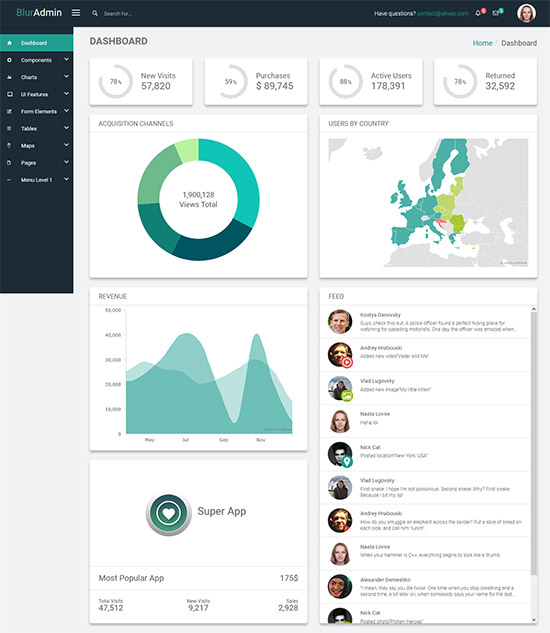Click the Pages document icon
Screen dimensions: 550x633
tap(9, 163)
